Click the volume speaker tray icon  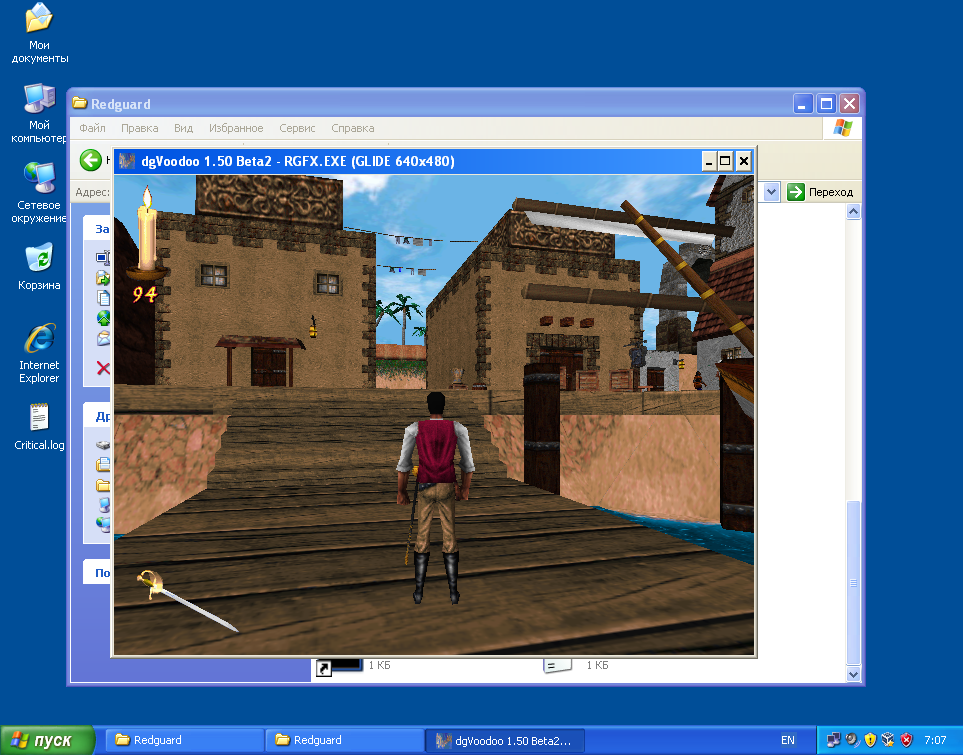[852, 740]
